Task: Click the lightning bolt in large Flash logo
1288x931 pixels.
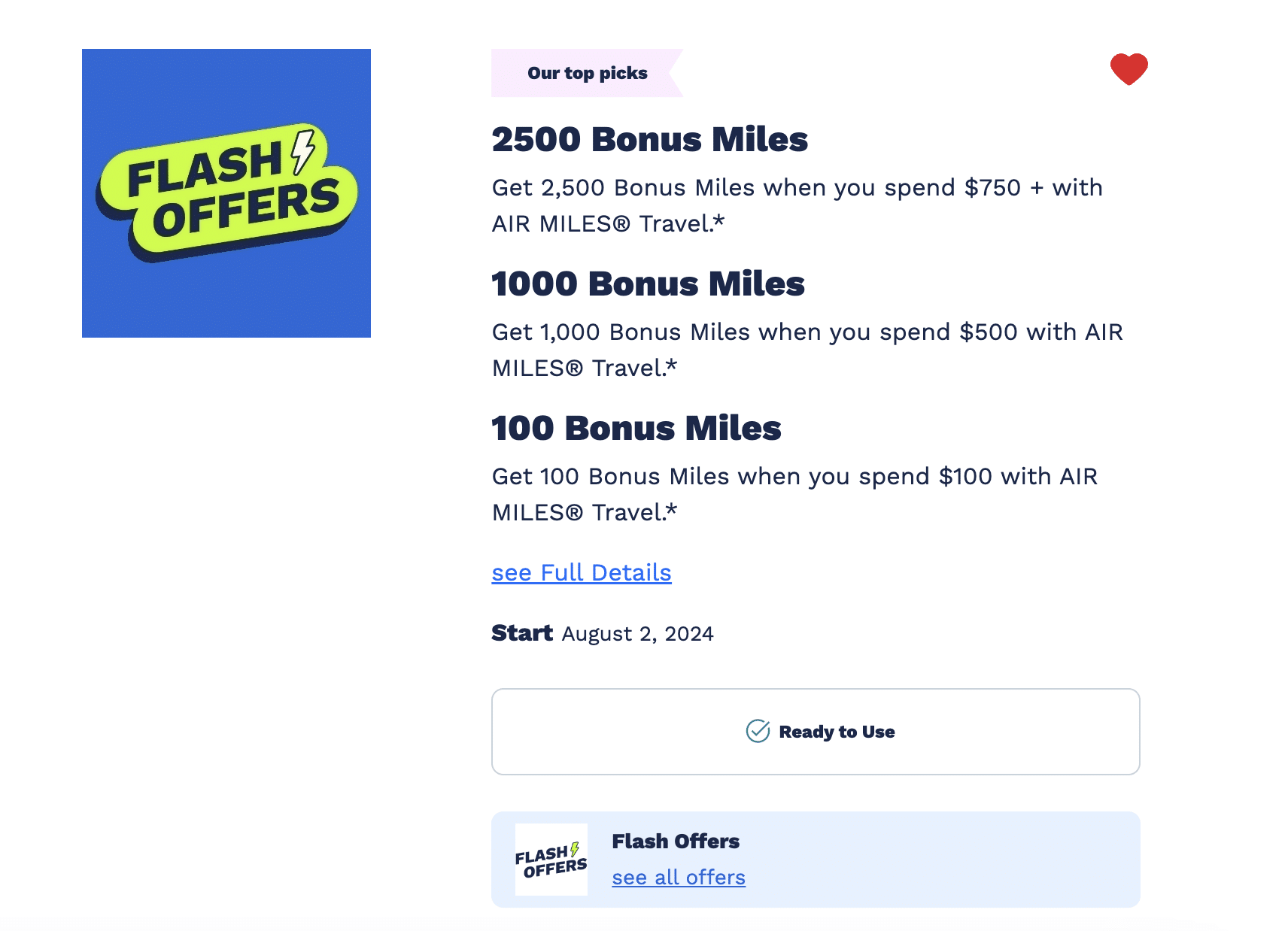Action: pos(303,150)
